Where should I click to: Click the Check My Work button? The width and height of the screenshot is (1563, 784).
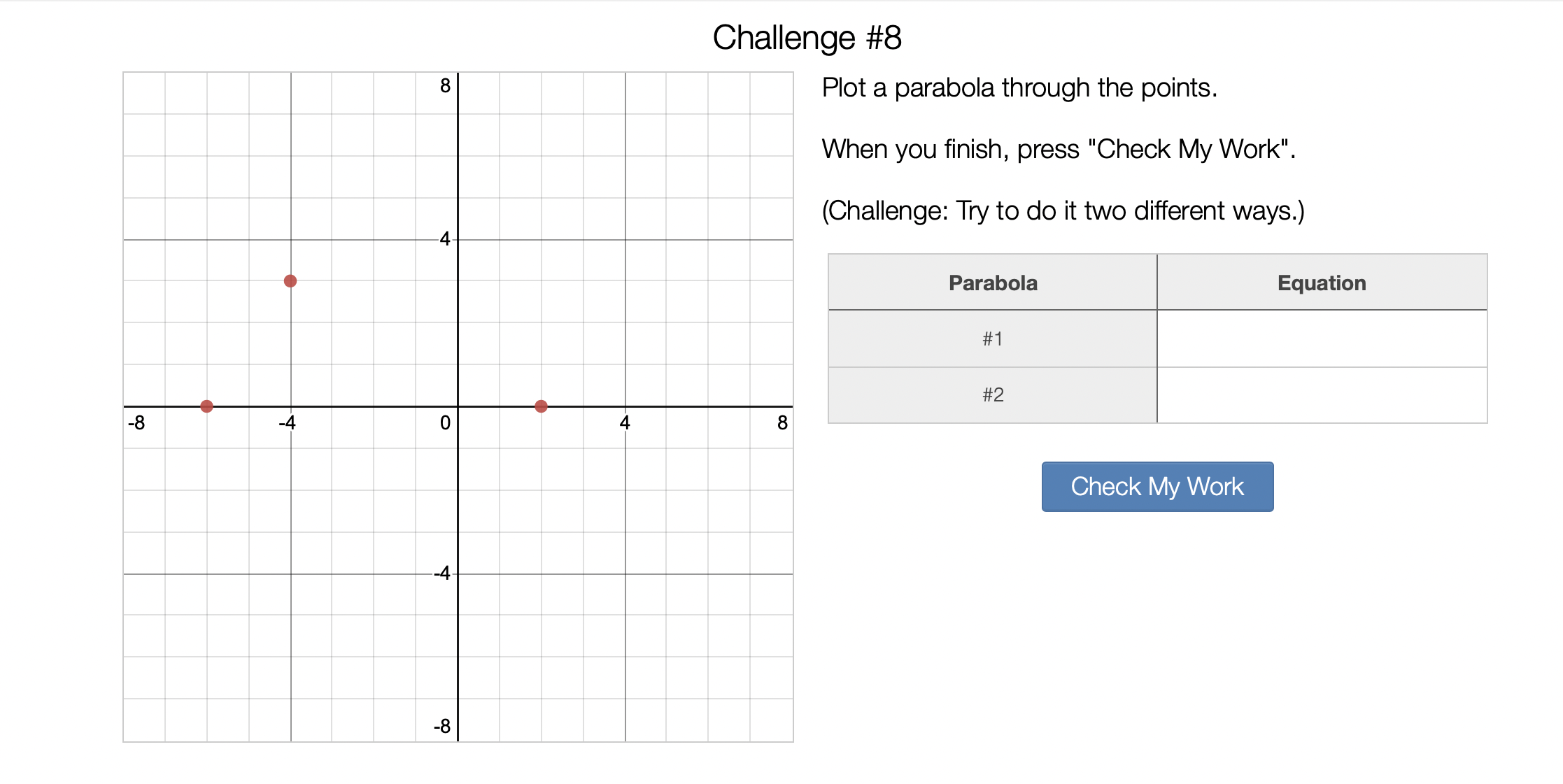coord(1157,486)
